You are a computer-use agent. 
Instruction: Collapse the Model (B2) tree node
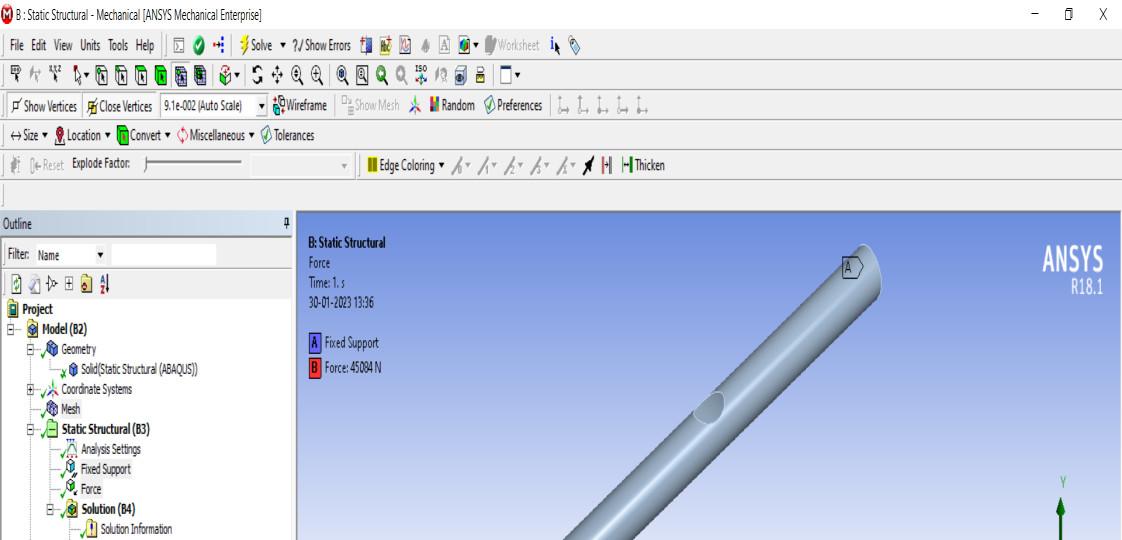click(11, 330)
